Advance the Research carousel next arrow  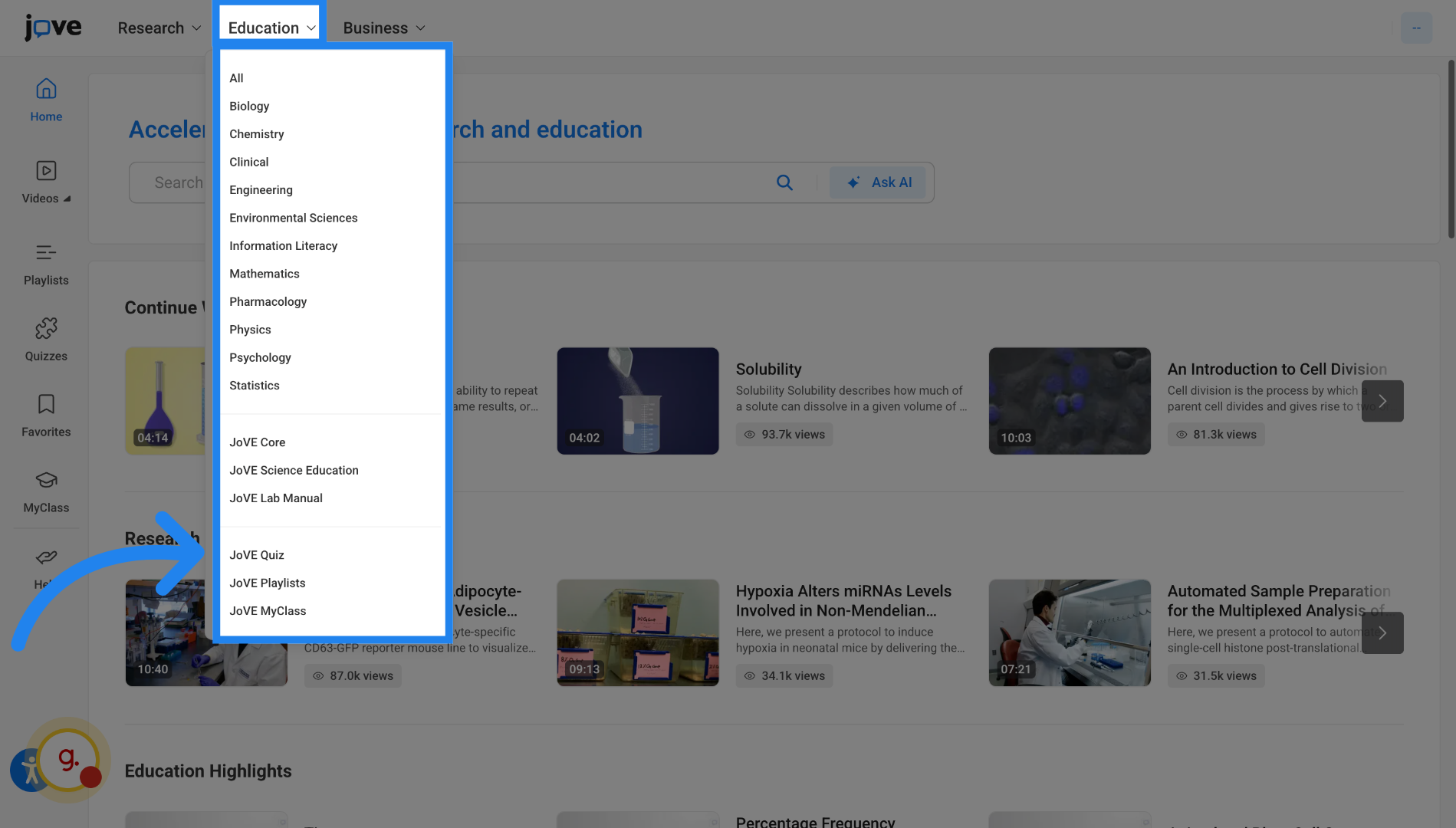coord(1382,632)
